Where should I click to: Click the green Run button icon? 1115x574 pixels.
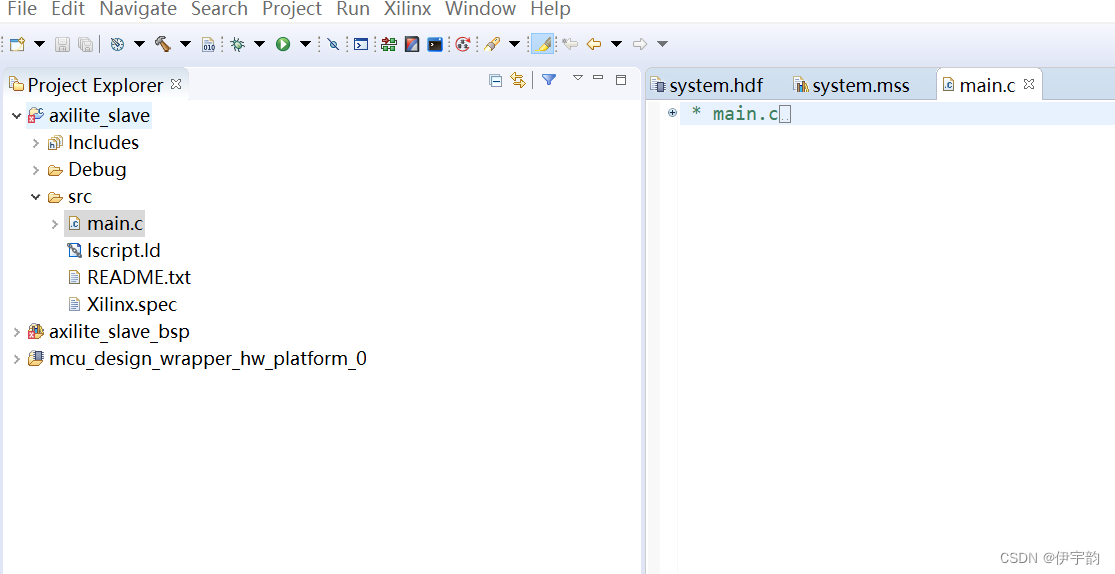click(x=283, y=44)
